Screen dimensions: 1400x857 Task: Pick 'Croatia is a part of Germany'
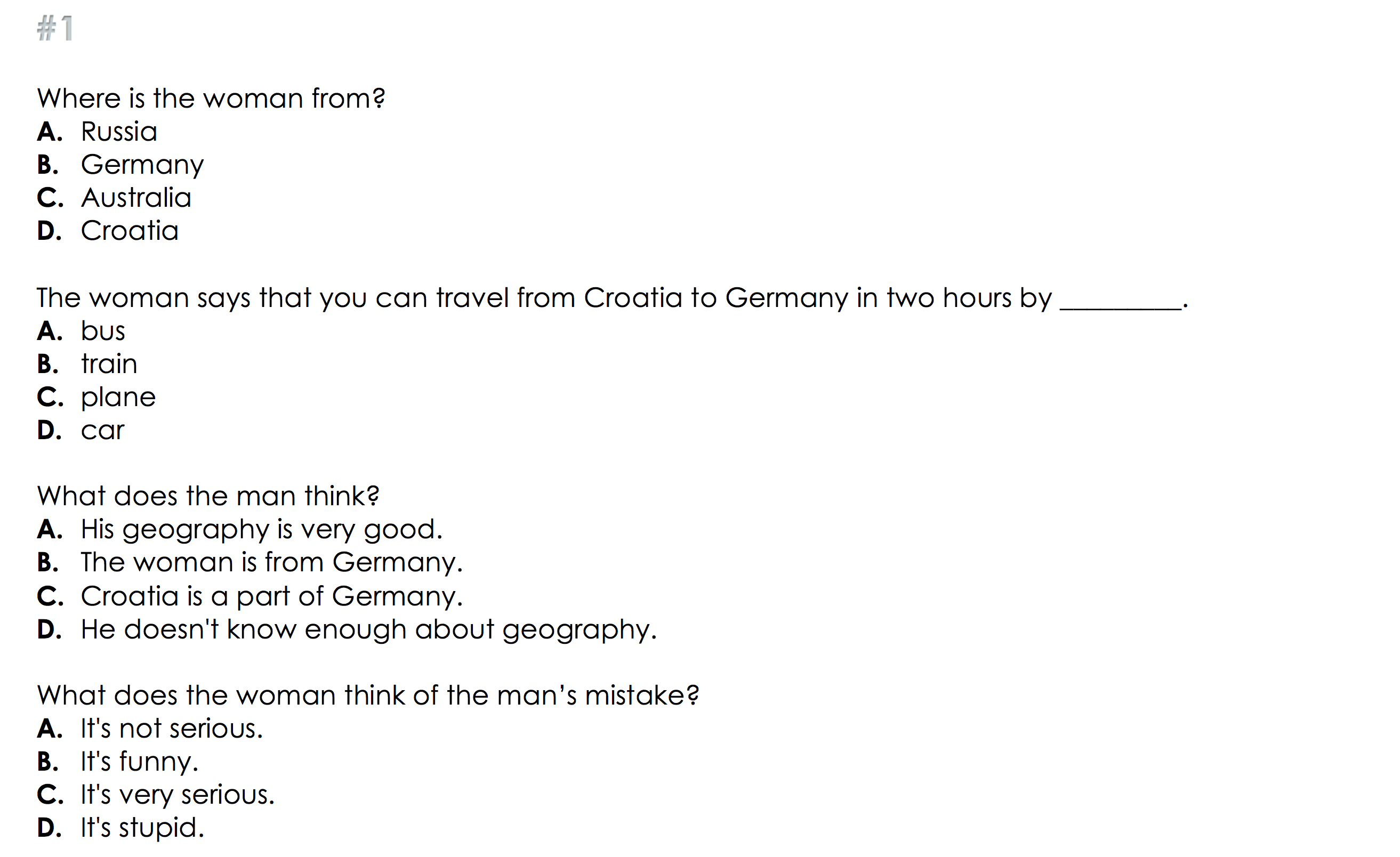(x=271, y=597)
